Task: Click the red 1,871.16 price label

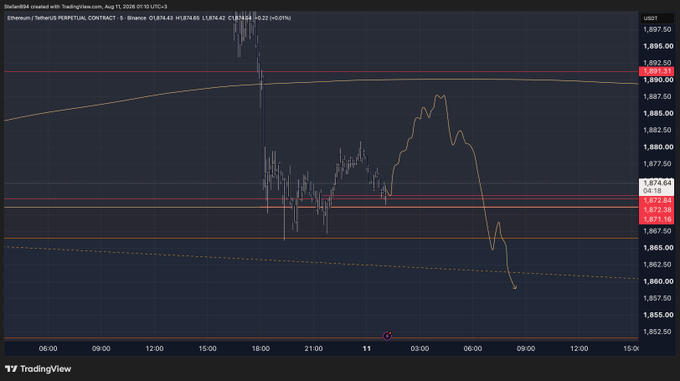Action: pos(657,220)
